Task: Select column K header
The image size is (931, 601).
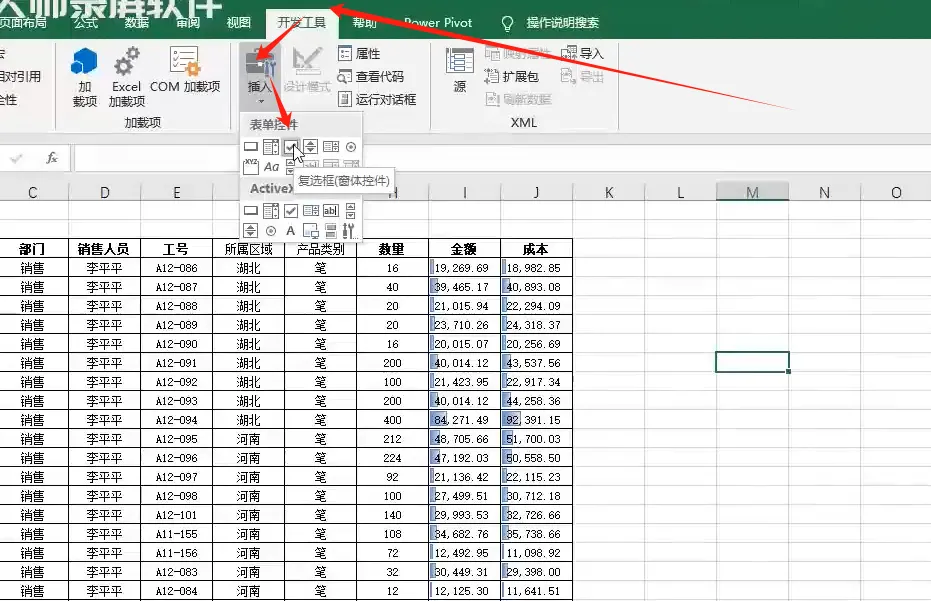Action: tap(609, 192)
